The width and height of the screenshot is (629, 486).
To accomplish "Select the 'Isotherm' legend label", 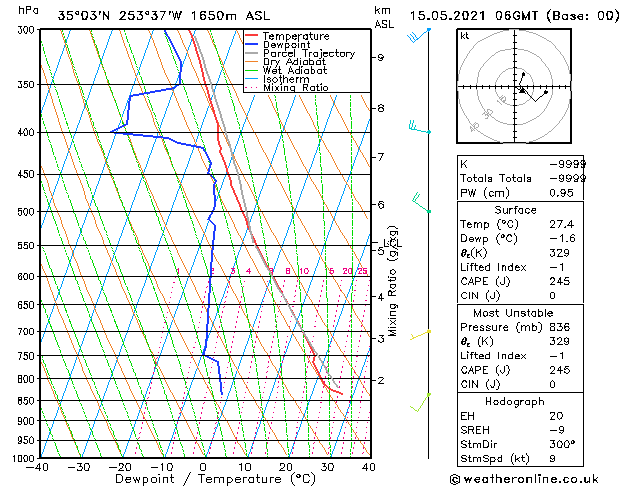I will pos(286,79).
